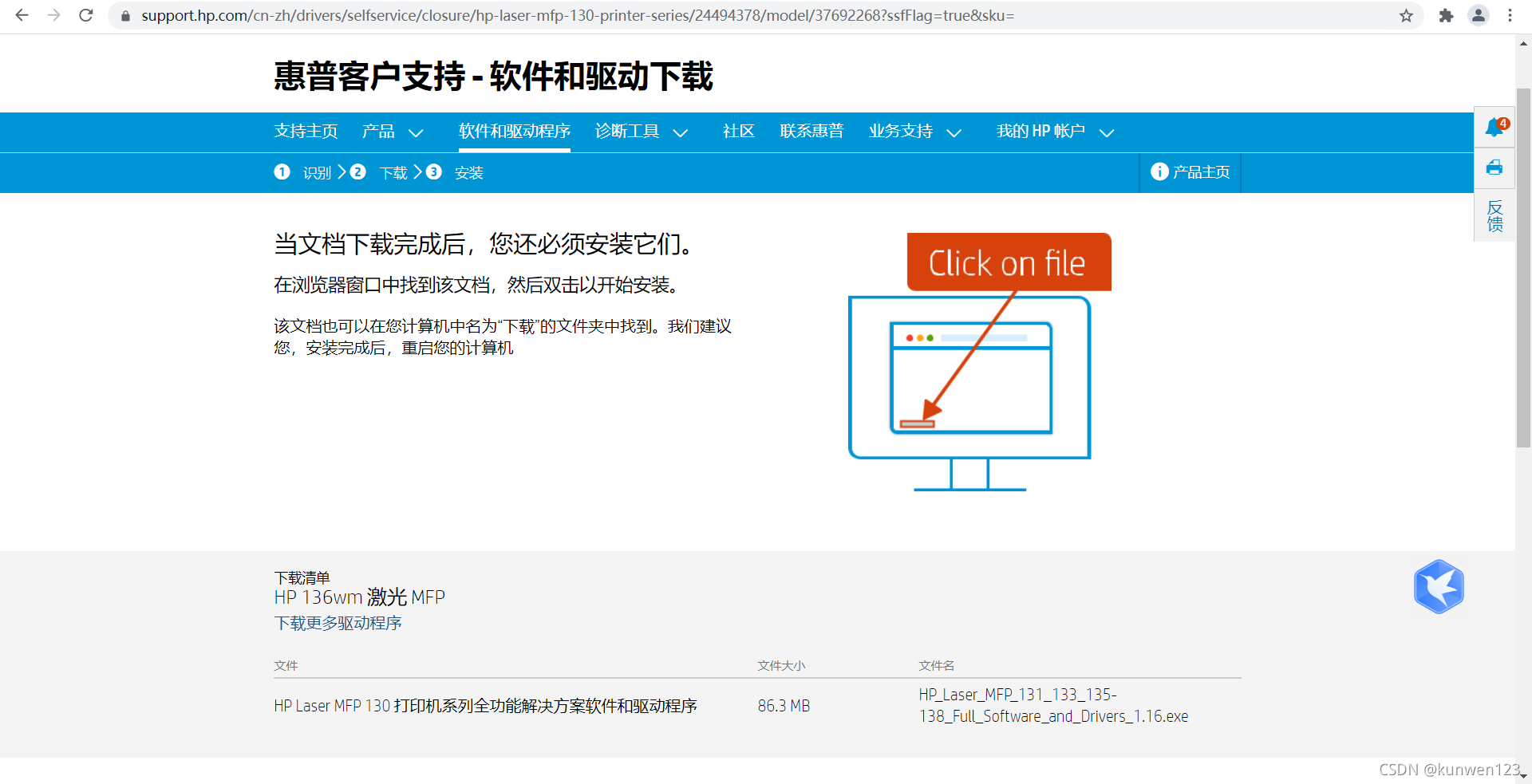Open 联系惠普 in navigation
The image size is (1532, 784).
(x=811, y=132)
